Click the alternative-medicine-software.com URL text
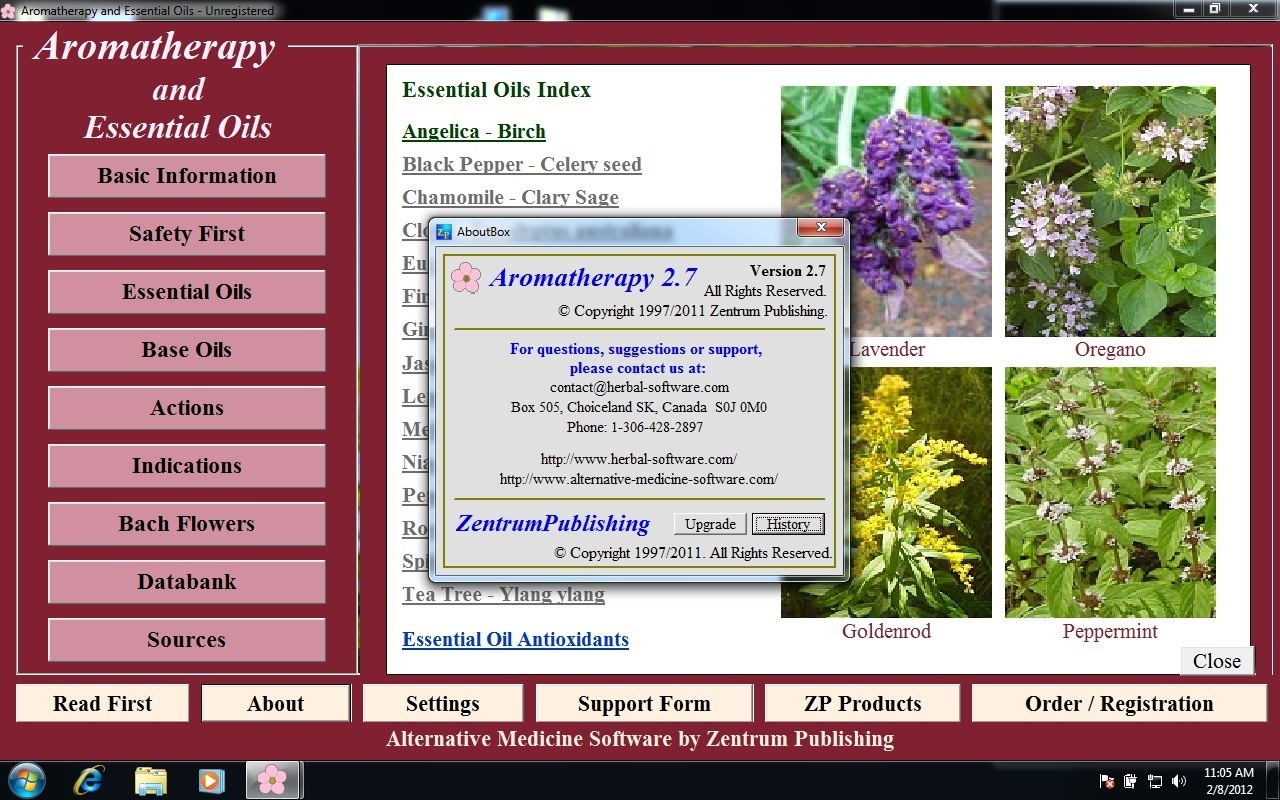1280x800 pixels. [x=639, y=479]
